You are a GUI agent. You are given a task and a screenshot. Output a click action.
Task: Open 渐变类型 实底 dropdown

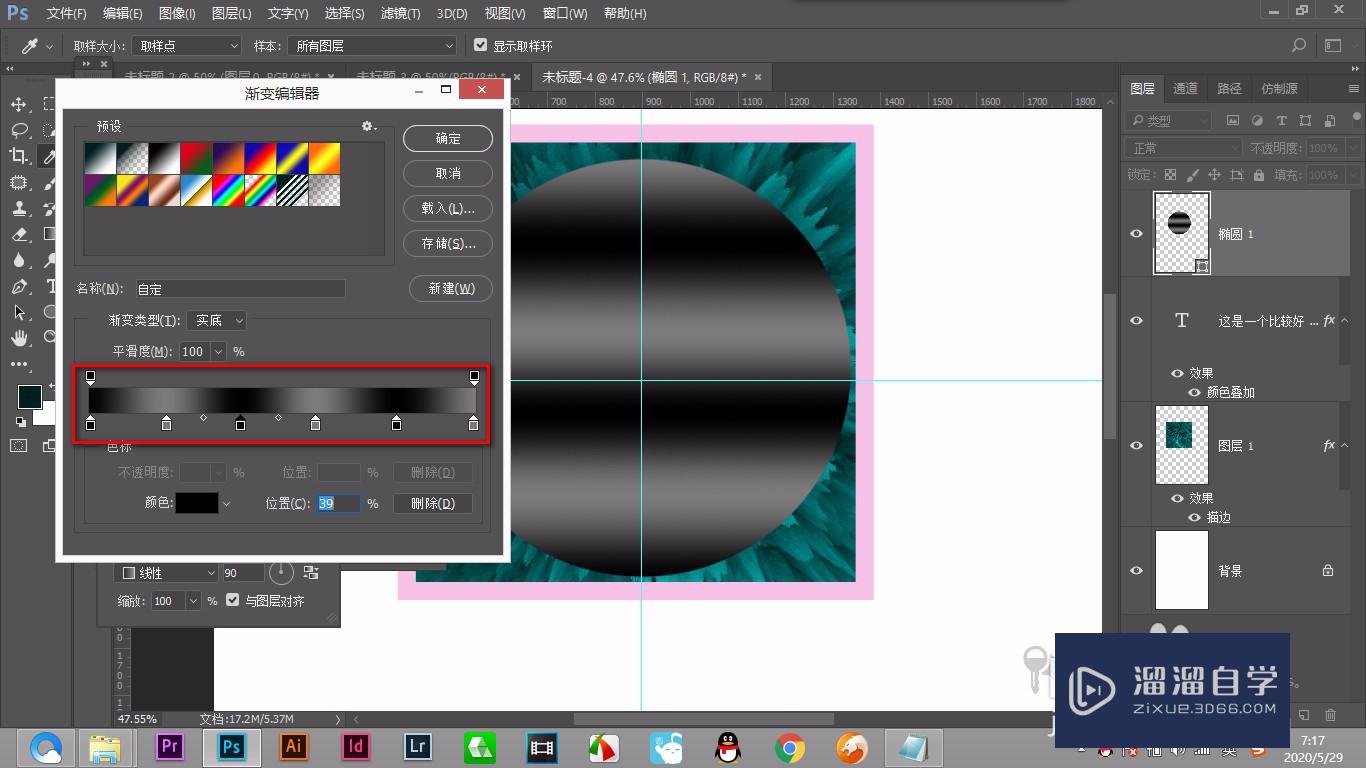pyautogui.click(x=217, y=320)
